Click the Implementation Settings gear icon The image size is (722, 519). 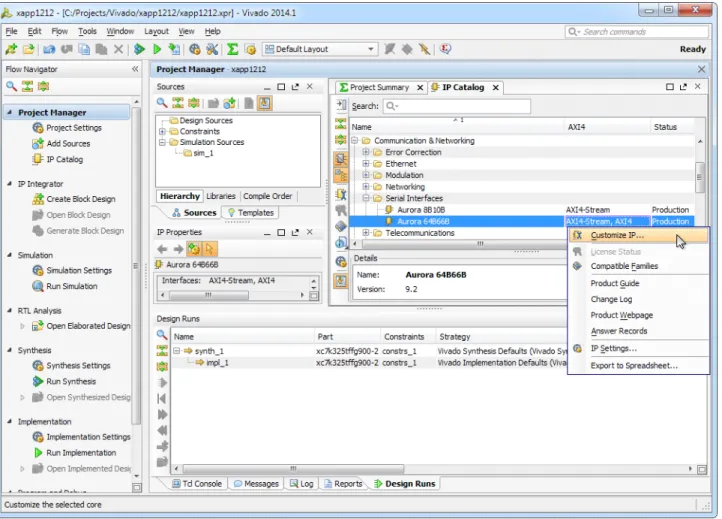coord(38,437)
